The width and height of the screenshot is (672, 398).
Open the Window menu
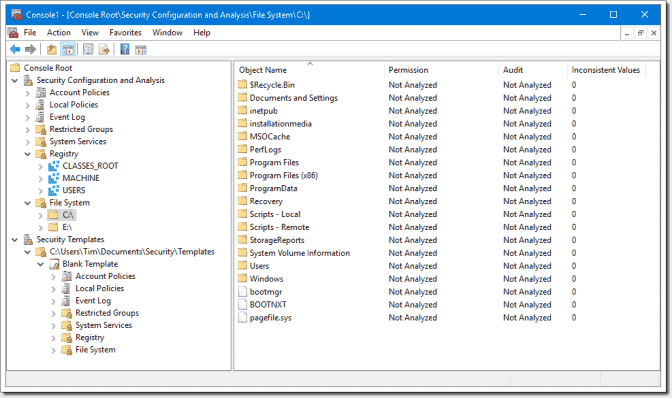[167, 33]
